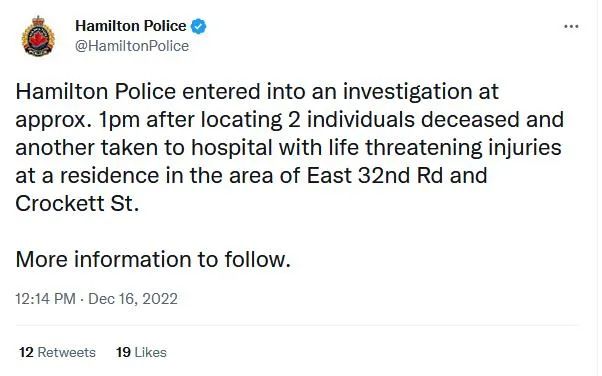Open the three-dot more options menu
Image resolution: width=602 pixels, height=376 pixels.
pyautogui.click(x=571, y=27)
